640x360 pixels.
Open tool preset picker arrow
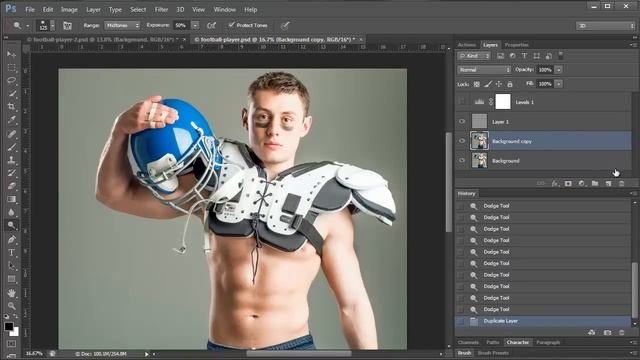tap(27, 26)
